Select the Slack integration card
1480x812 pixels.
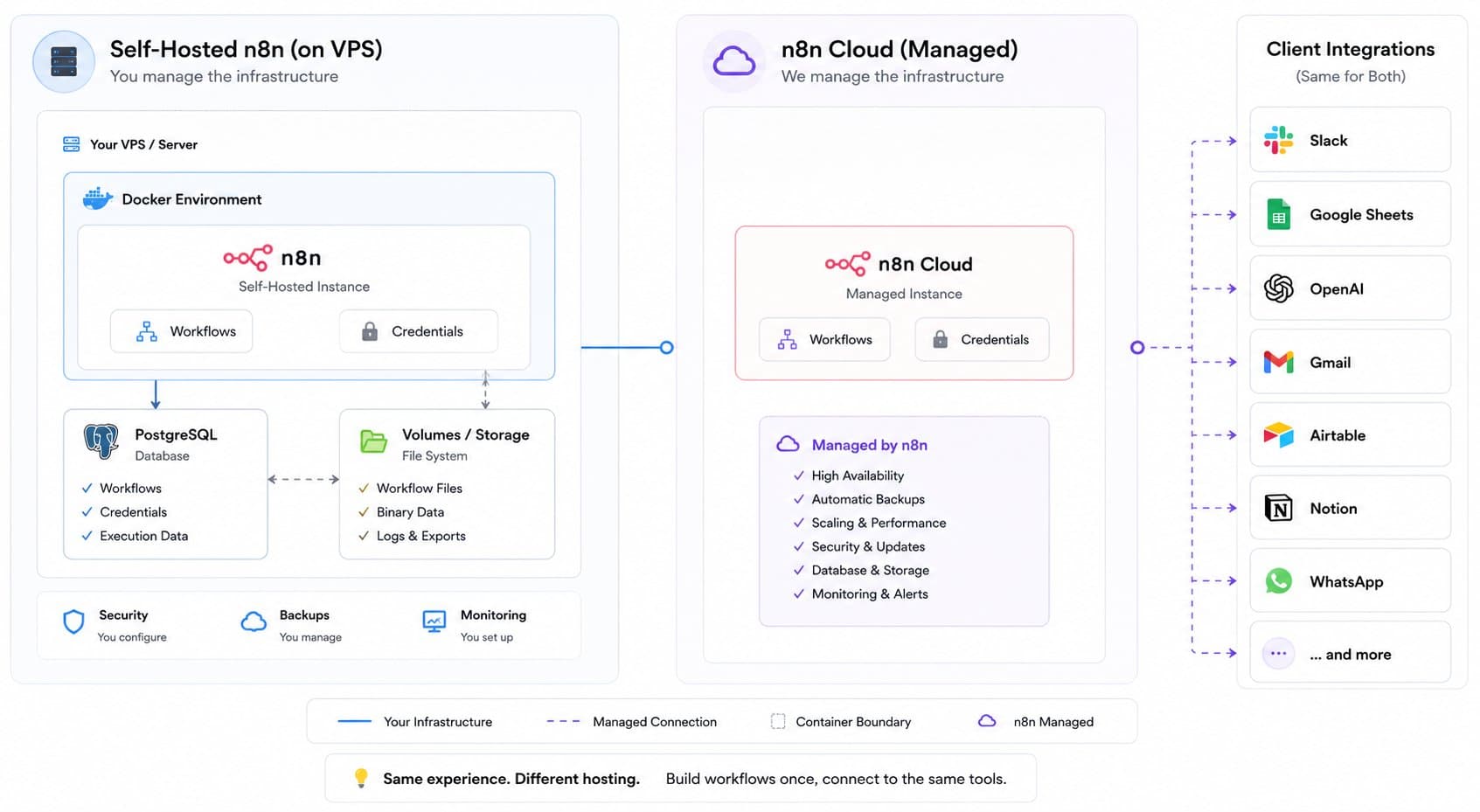pyautogui.click(x=1351, y=140)
